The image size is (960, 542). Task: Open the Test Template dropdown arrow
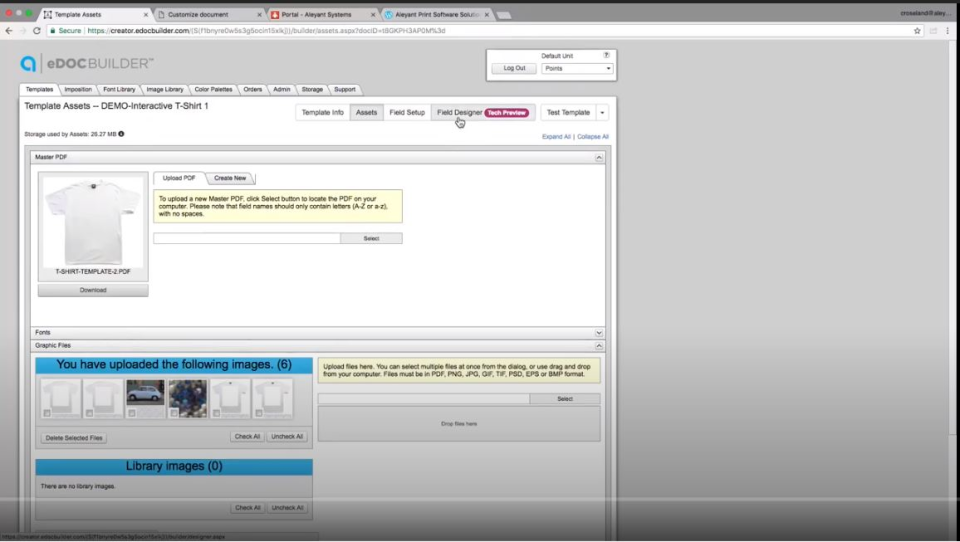(x=602, y=113)
